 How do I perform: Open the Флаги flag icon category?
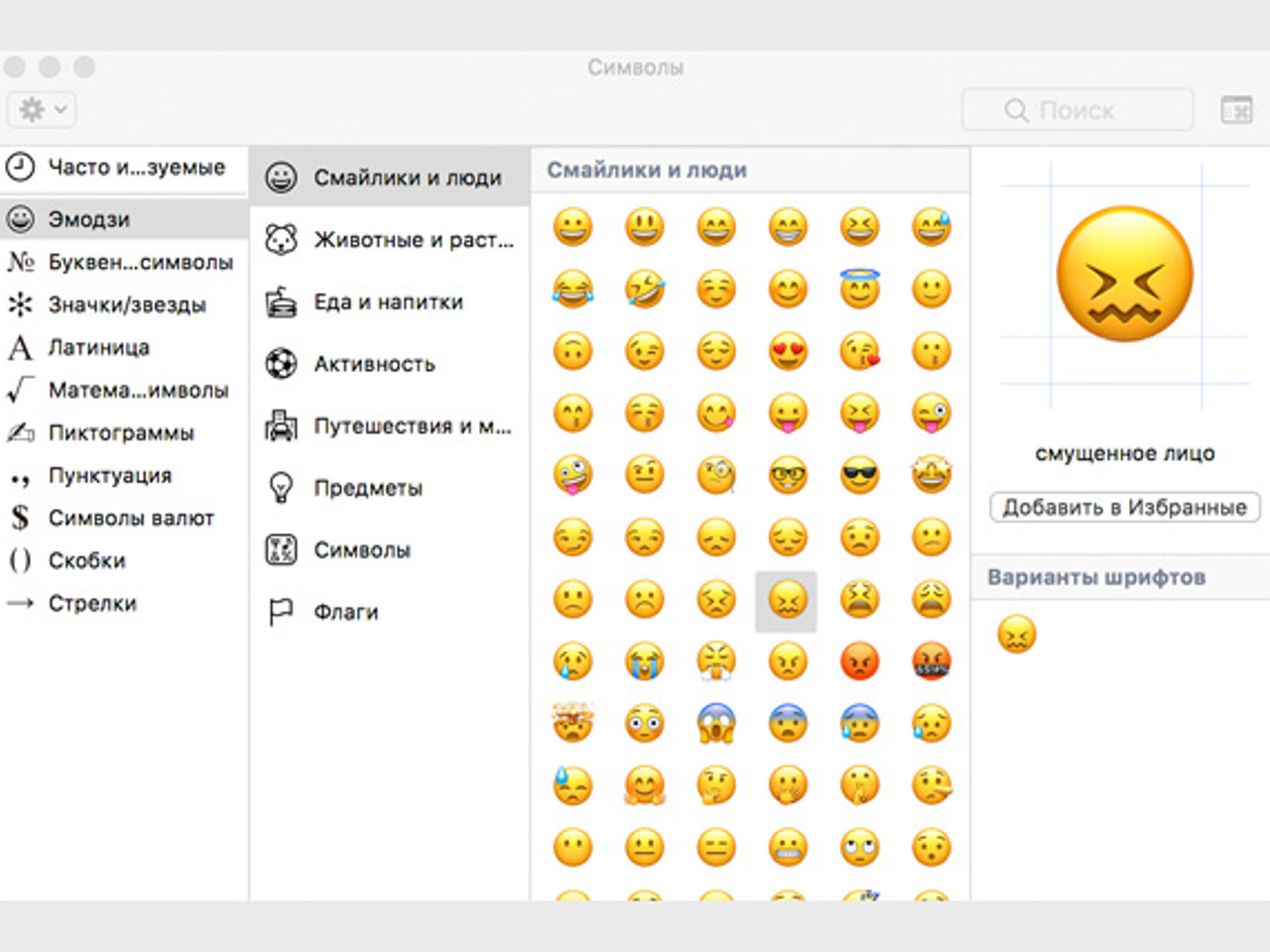tap(282, 613)
